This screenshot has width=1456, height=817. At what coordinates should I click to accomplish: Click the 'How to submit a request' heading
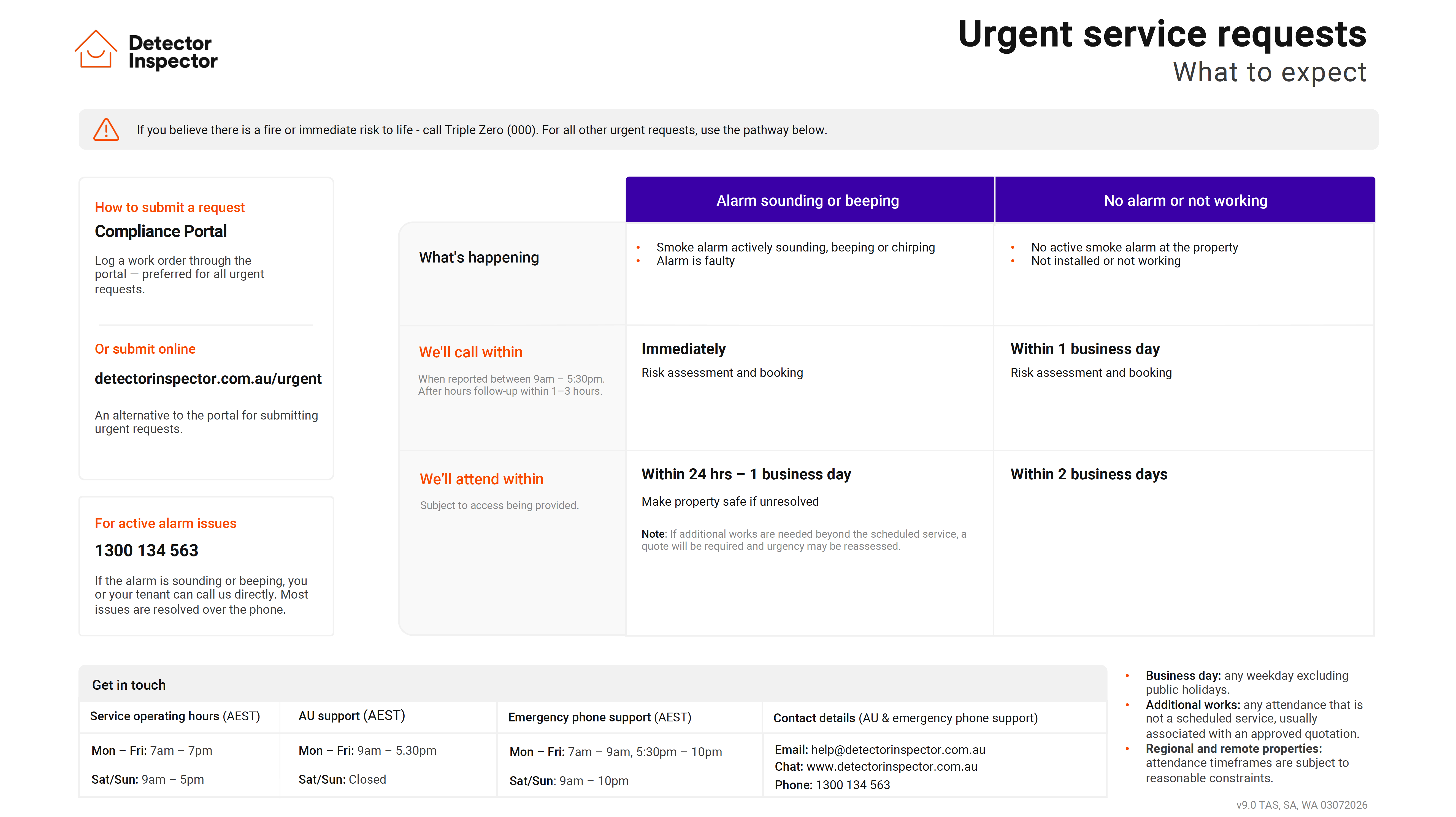tap(170, 207)
